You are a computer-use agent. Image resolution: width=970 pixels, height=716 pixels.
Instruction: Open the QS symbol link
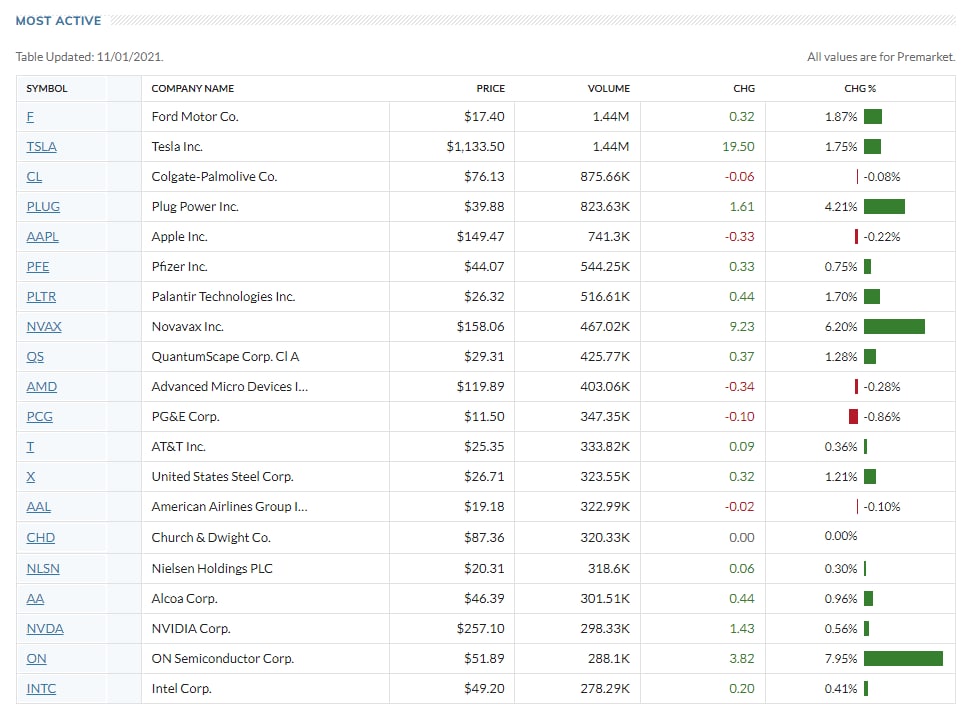pos(35,357)
